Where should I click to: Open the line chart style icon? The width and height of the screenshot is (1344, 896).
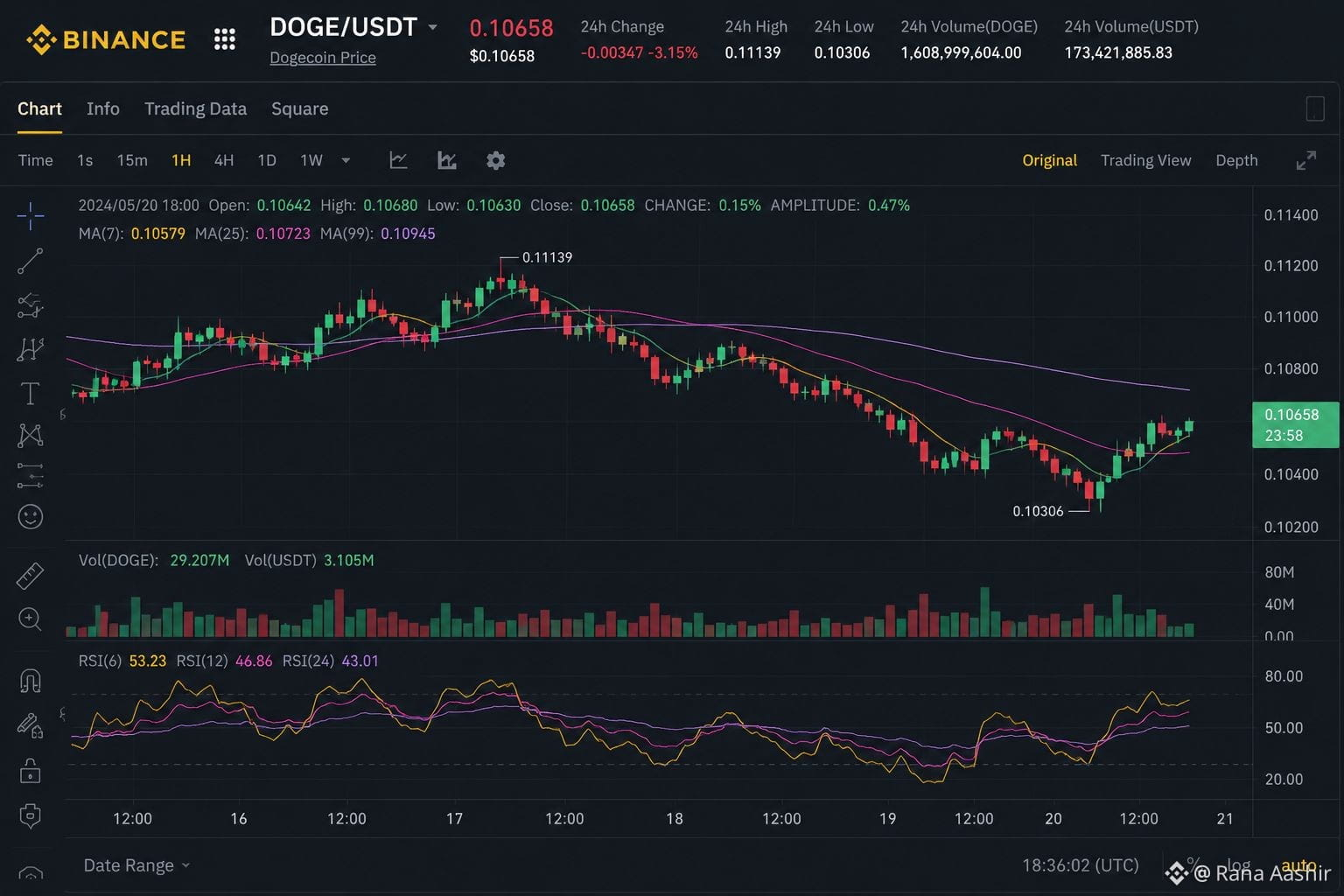[x=398, y=160]
